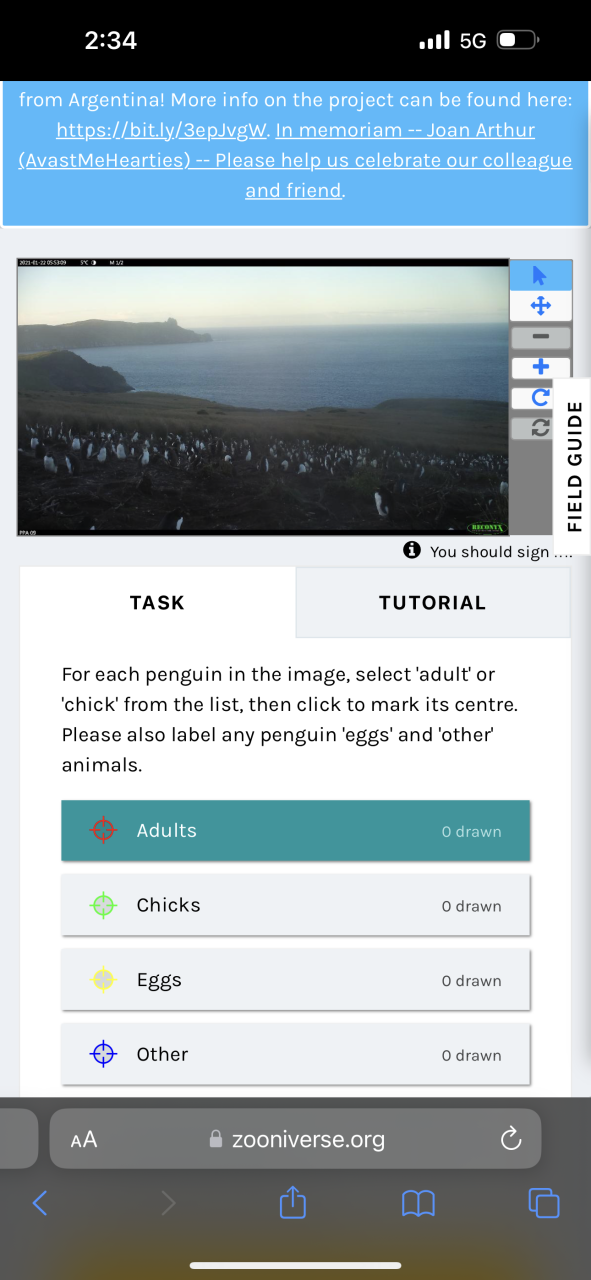The width and height of the screenshot is (591, 1280).
Task: Go back to the previous page
Action: [40, 1203]
